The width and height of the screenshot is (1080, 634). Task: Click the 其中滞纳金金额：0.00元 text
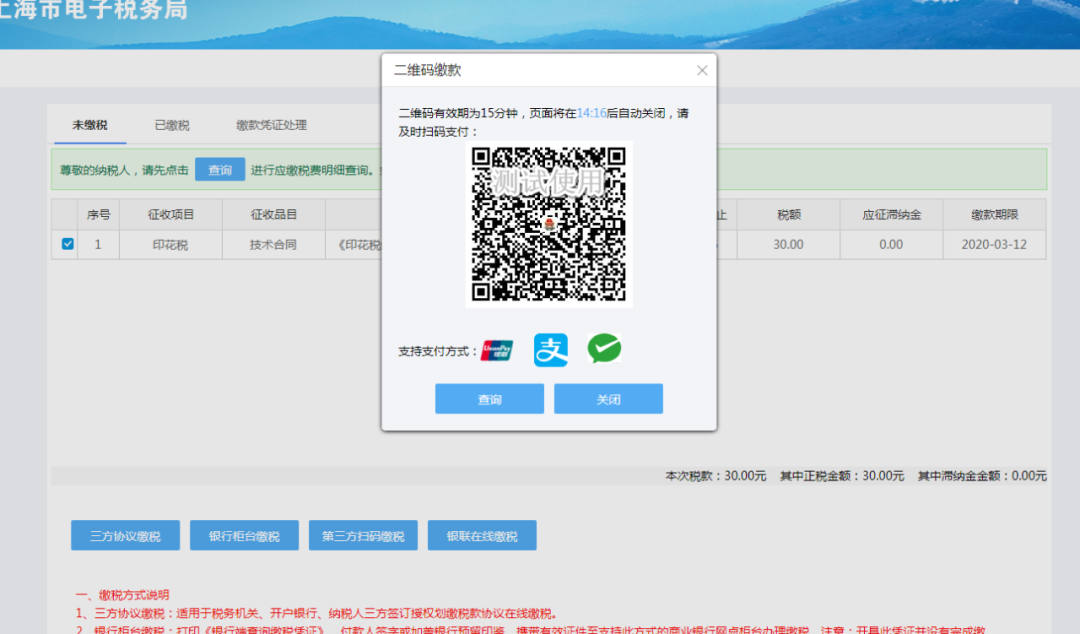point(982,476)
